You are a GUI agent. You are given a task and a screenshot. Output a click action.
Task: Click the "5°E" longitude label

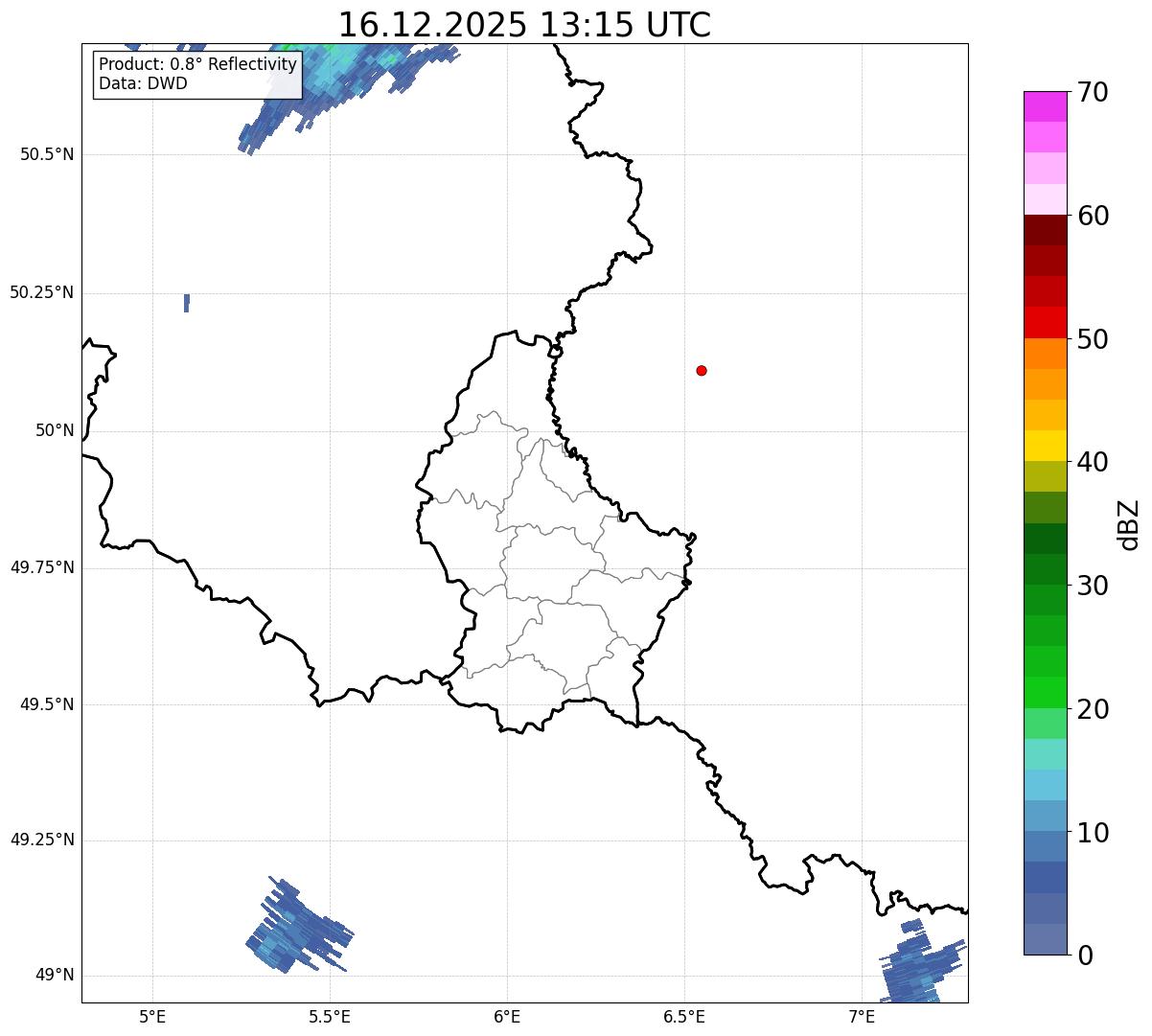pyautogui.click(x=152, y=1016)
